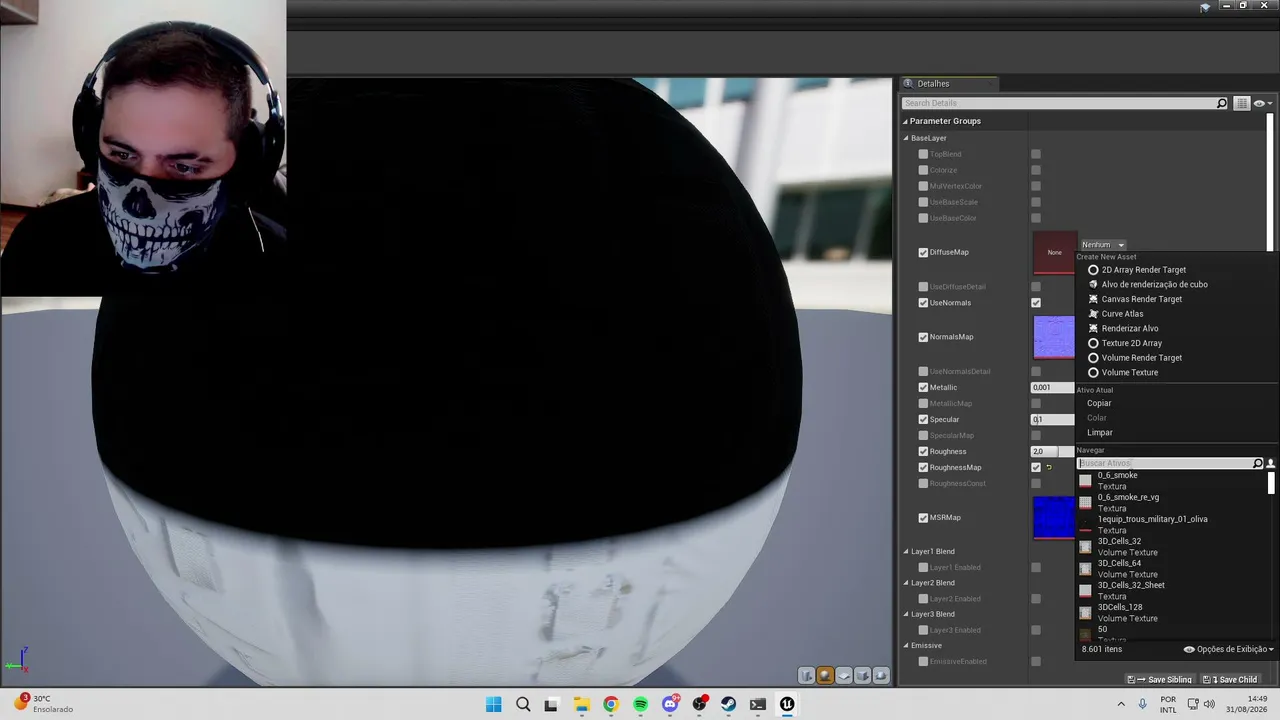Choose Volume Texture option
The image size is (1280, 720).
pos(1129,373)
